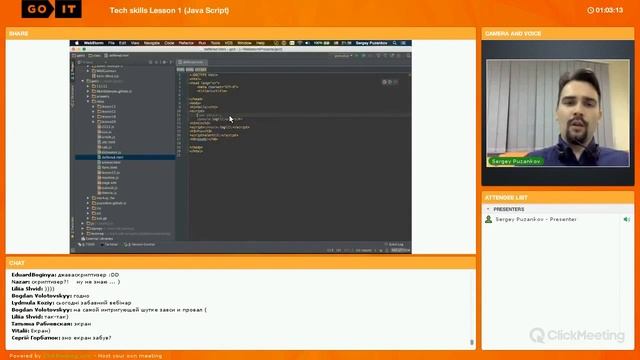Click Vitalii's chat message
Image resolution: width=640 pixels, height=360 pixels.
point(31,331)
